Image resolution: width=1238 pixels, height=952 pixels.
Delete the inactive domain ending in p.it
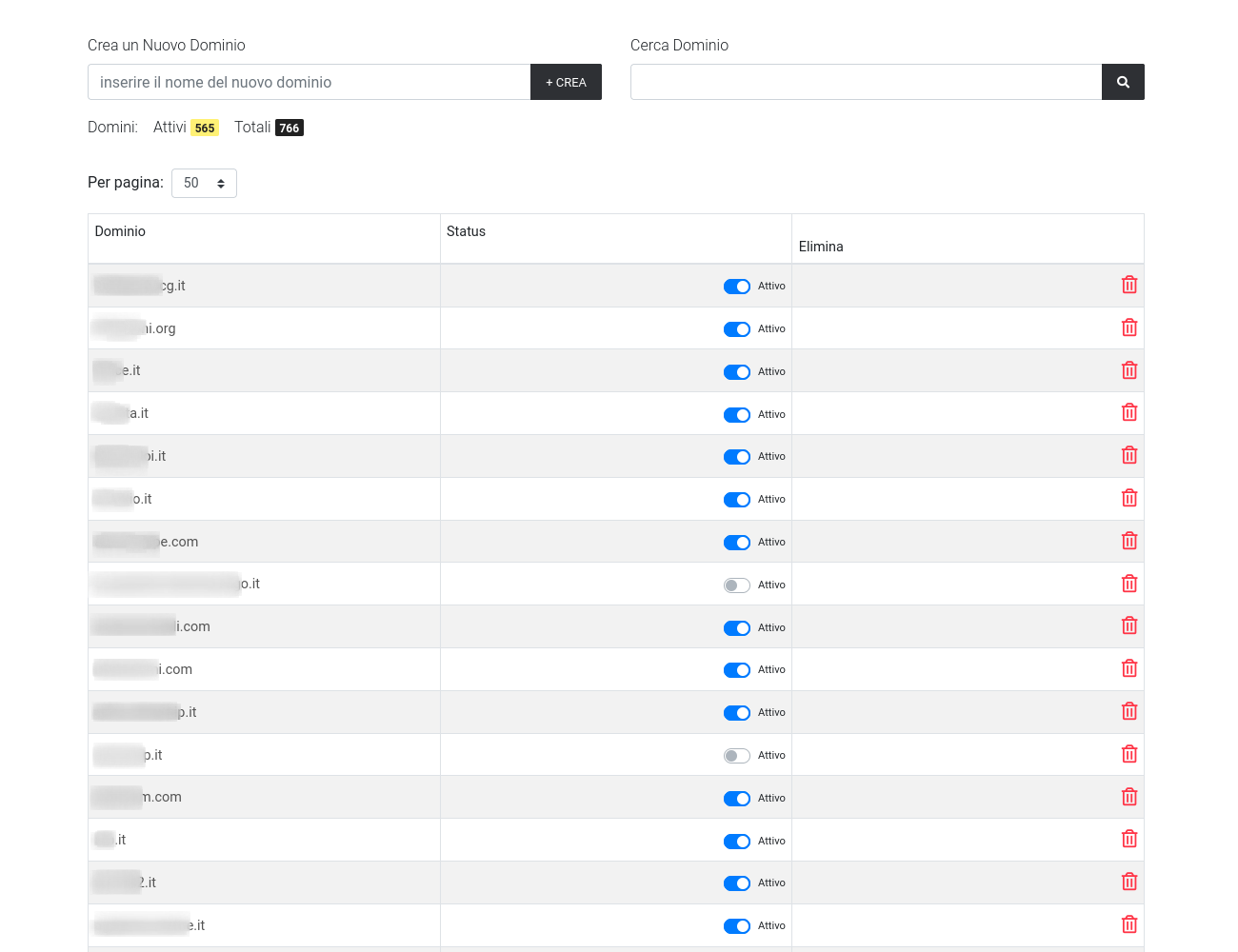pyautogui.click(x=1129, y=754)
